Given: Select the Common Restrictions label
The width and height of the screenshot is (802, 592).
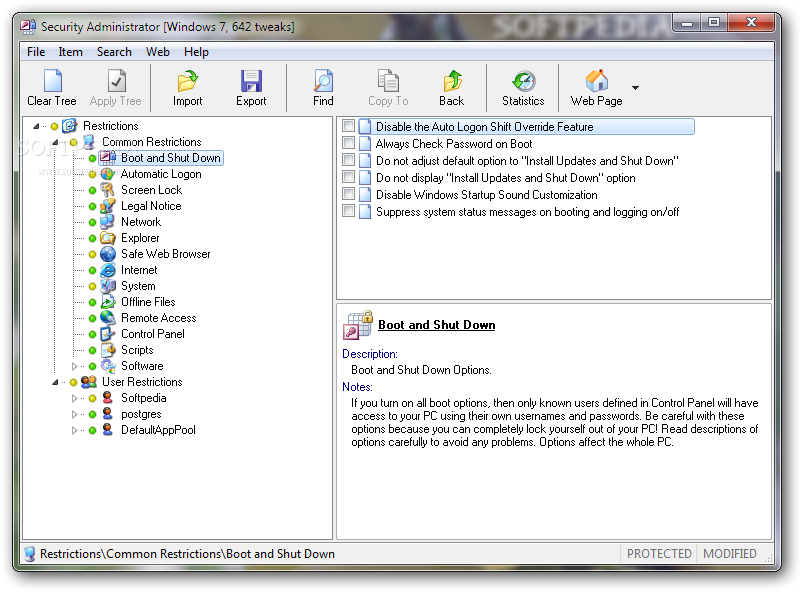Looking at the screenshot, I should pos(151,142).
